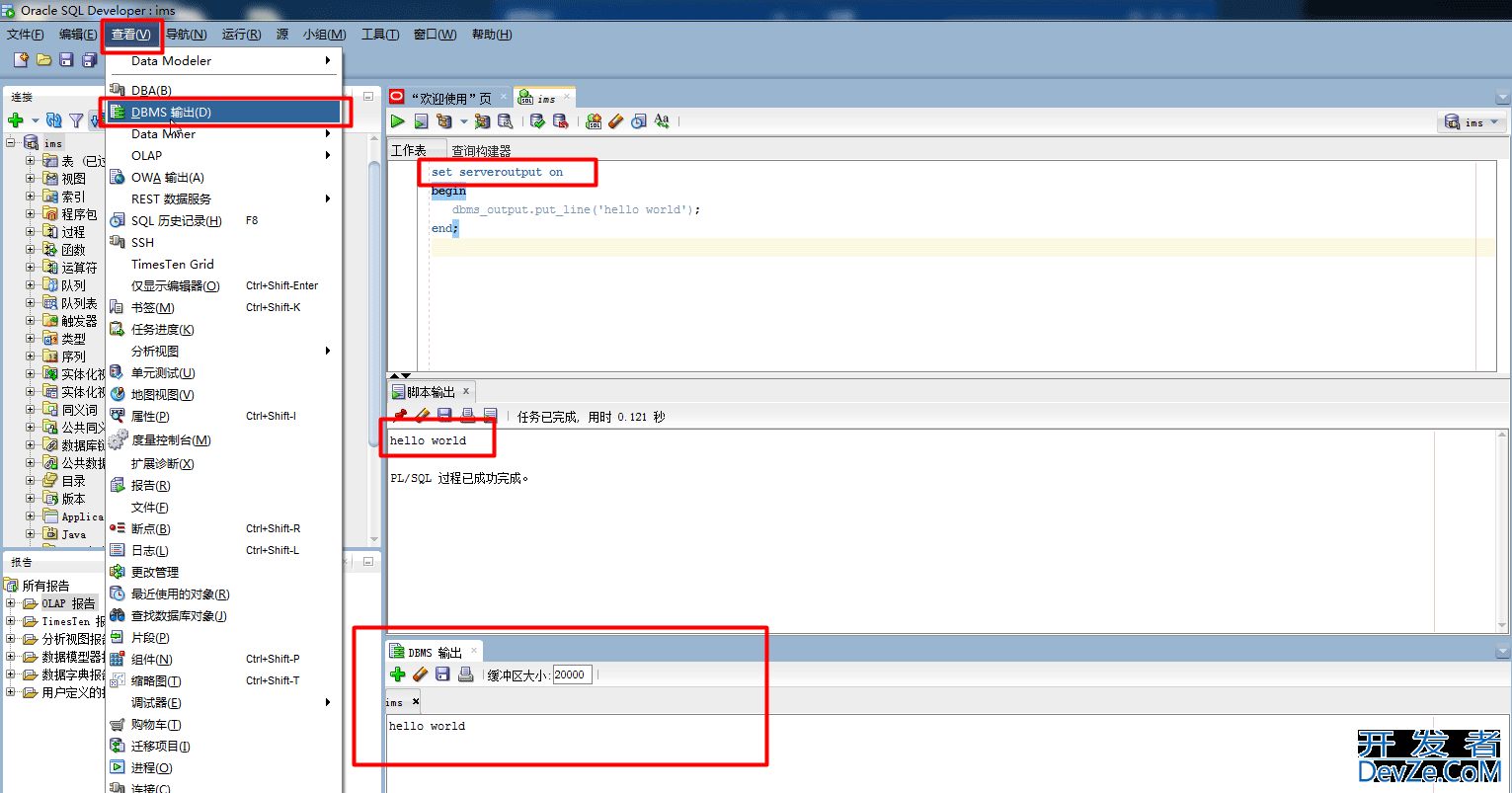Open Data Modeler submenu
The height and width of the screenshot is (793, 1512).
[x=223, y=60]
